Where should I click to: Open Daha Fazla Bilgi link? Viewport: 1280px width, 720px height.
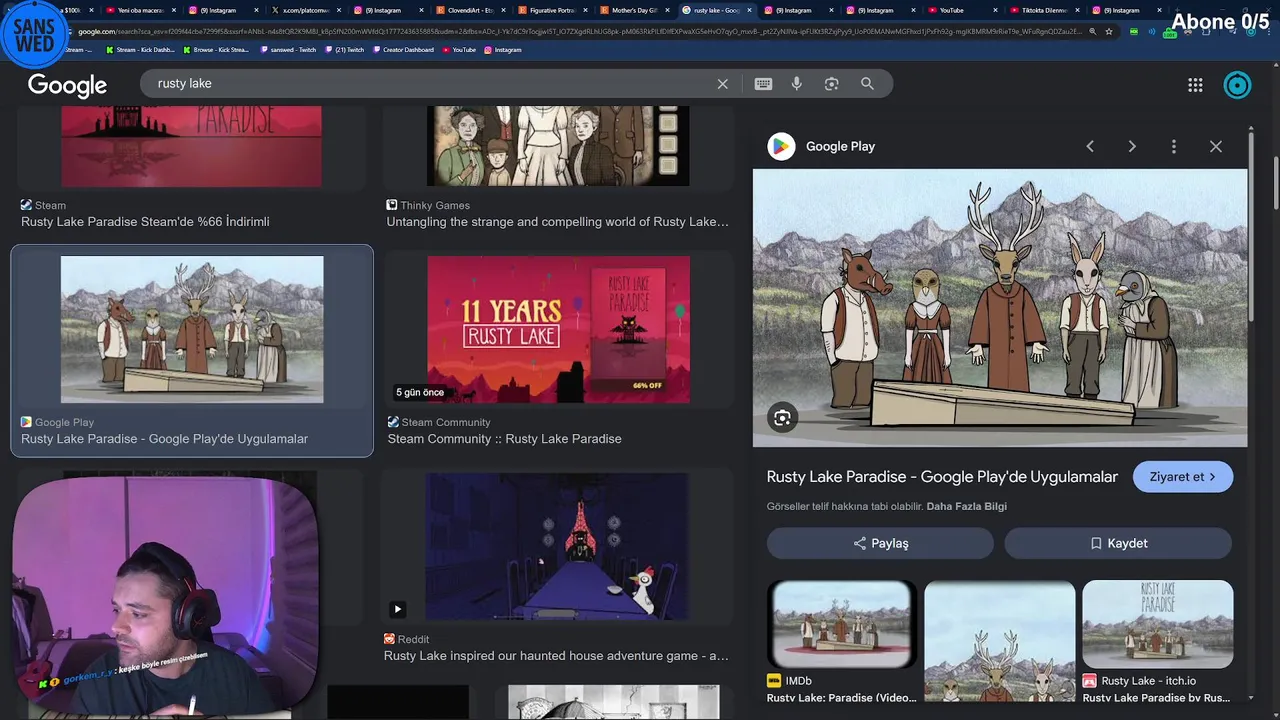coord(966,506)
